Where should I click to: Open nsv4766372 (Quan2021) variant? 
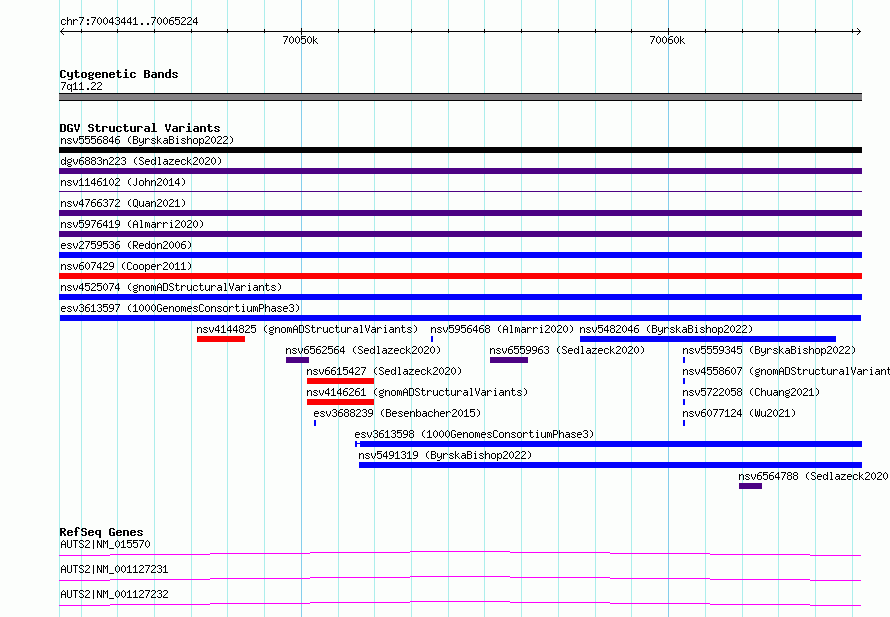pos(123,203)
